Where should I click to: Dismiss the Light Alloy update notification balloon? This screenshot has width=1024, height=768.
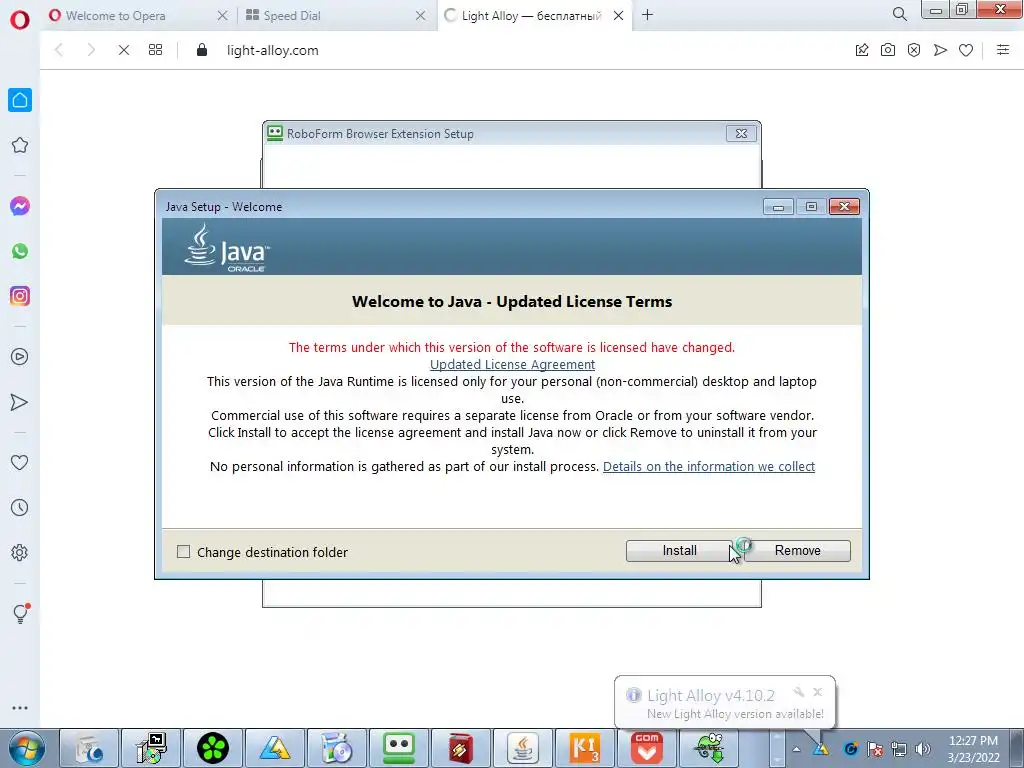click(818, 692)
